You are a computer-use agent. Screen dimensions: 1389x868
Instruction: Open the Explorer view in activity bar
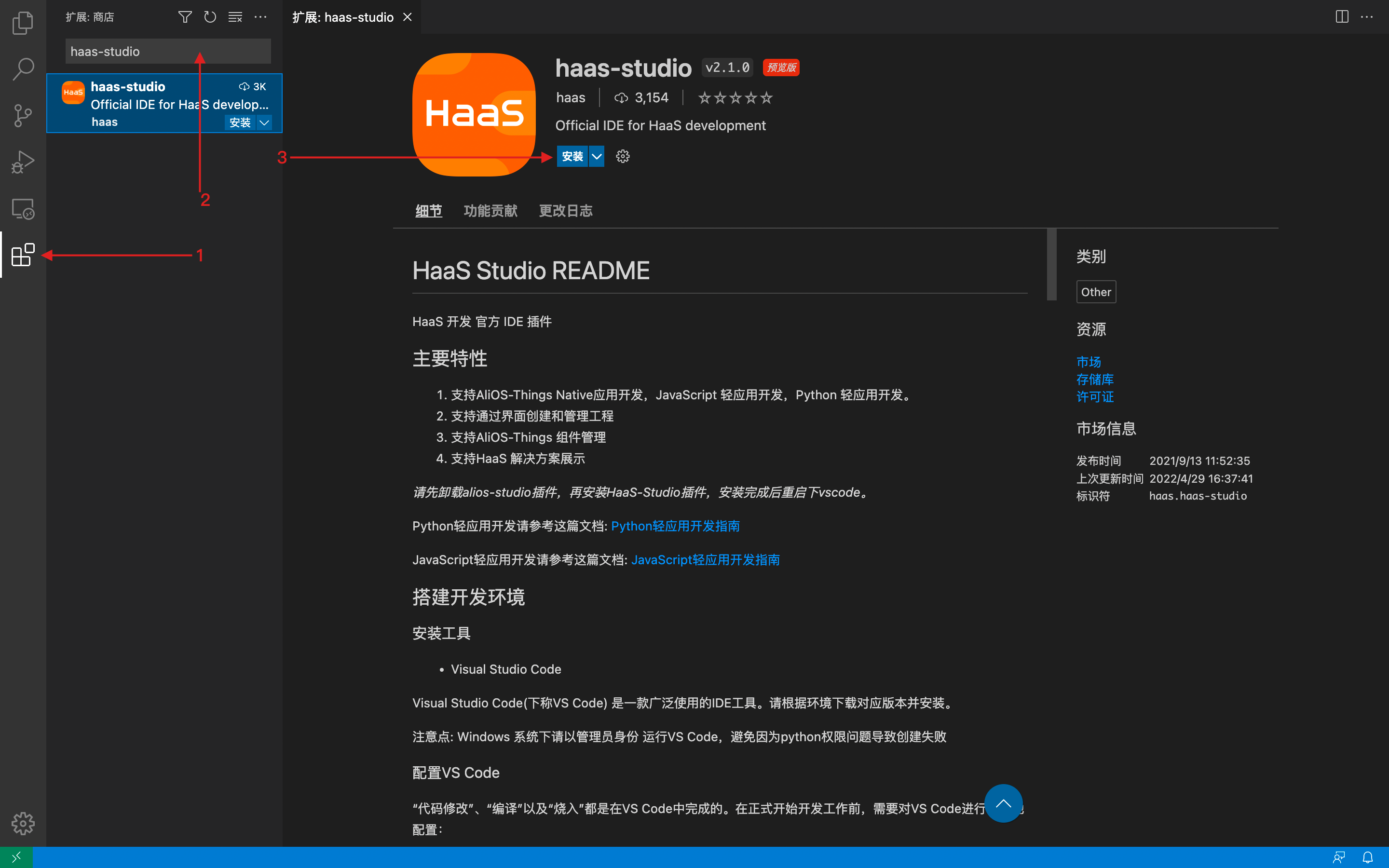[x=23, y=23]
